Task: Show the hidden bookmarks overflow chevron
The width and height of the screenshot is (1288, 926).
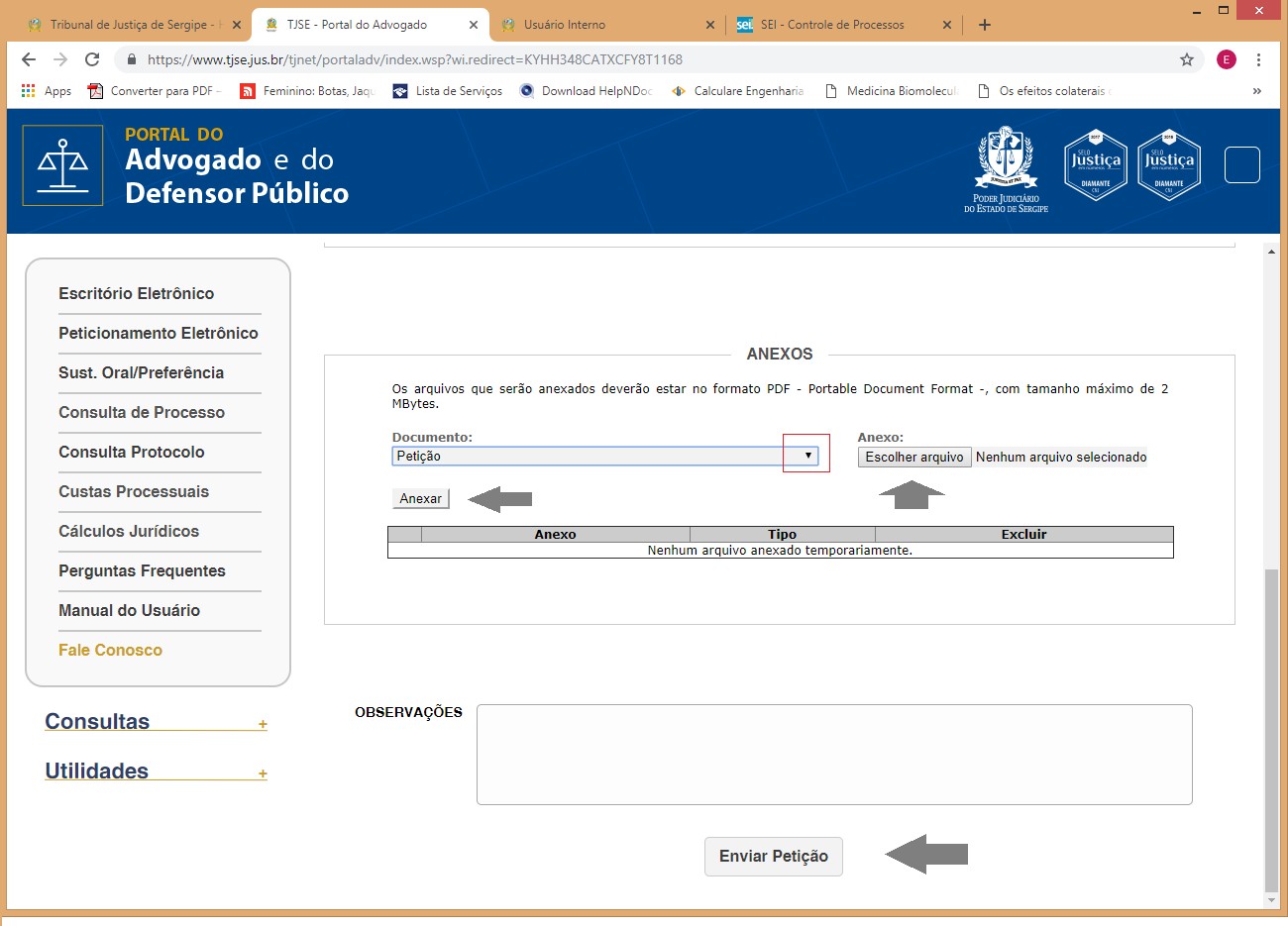Action: coord(1256,91)
